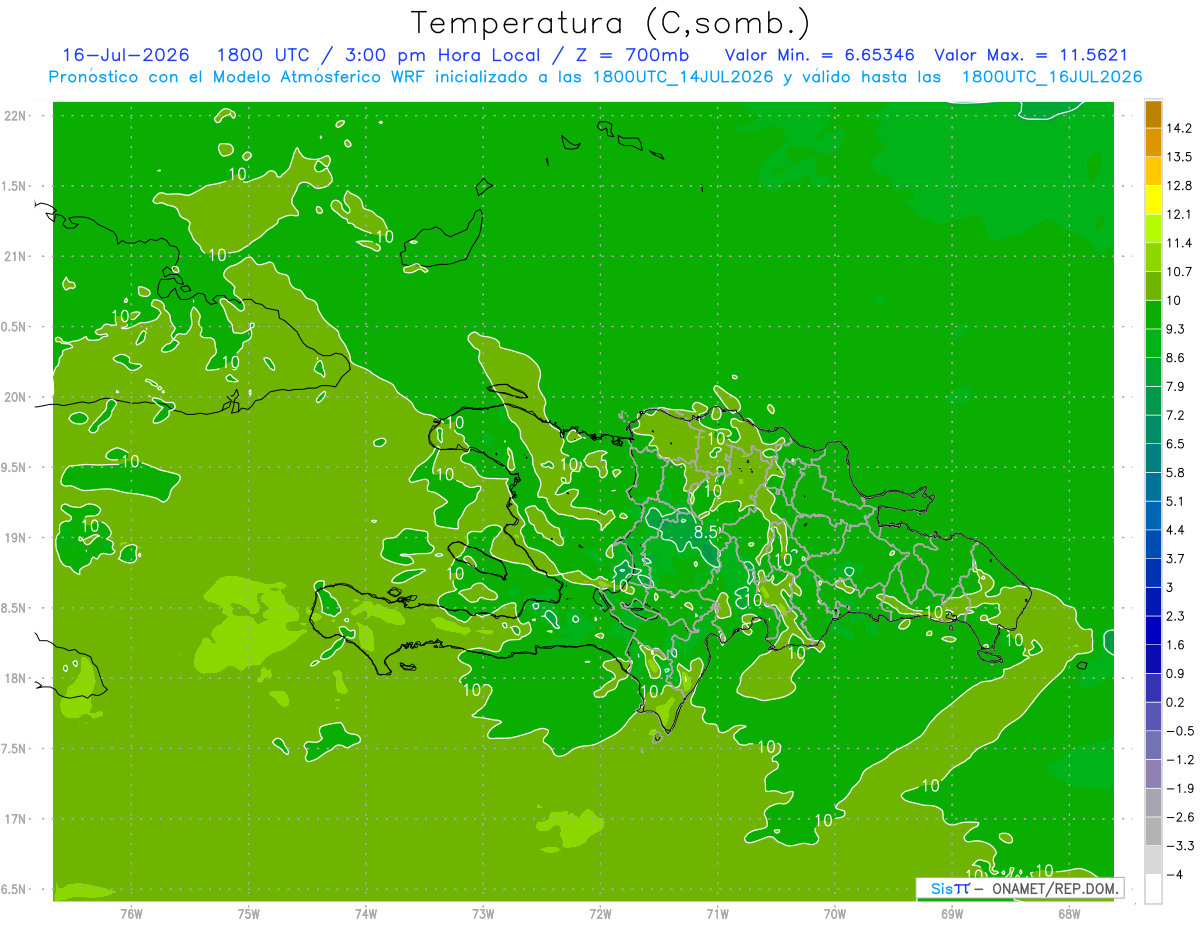Pick the orange swatch between 14.2 and 13.5

(x=1153, y=143)
